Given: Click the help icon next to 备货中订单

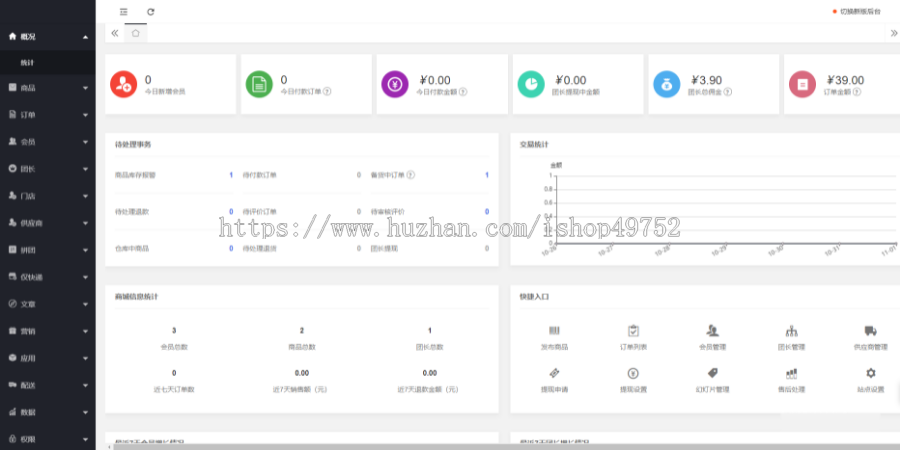Looking at the screenshot, I should (x=411, y=175).
